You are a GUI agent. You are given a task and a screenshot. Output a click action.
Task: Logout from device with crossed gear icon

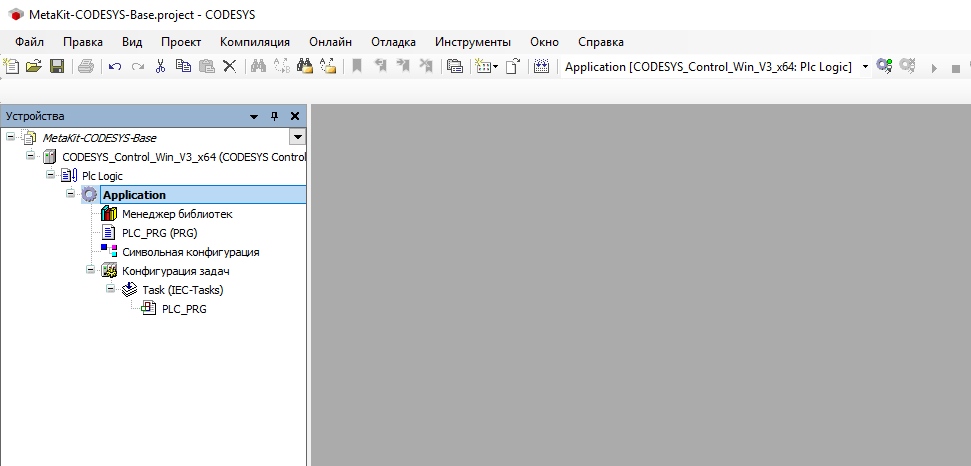pos(907,66)
